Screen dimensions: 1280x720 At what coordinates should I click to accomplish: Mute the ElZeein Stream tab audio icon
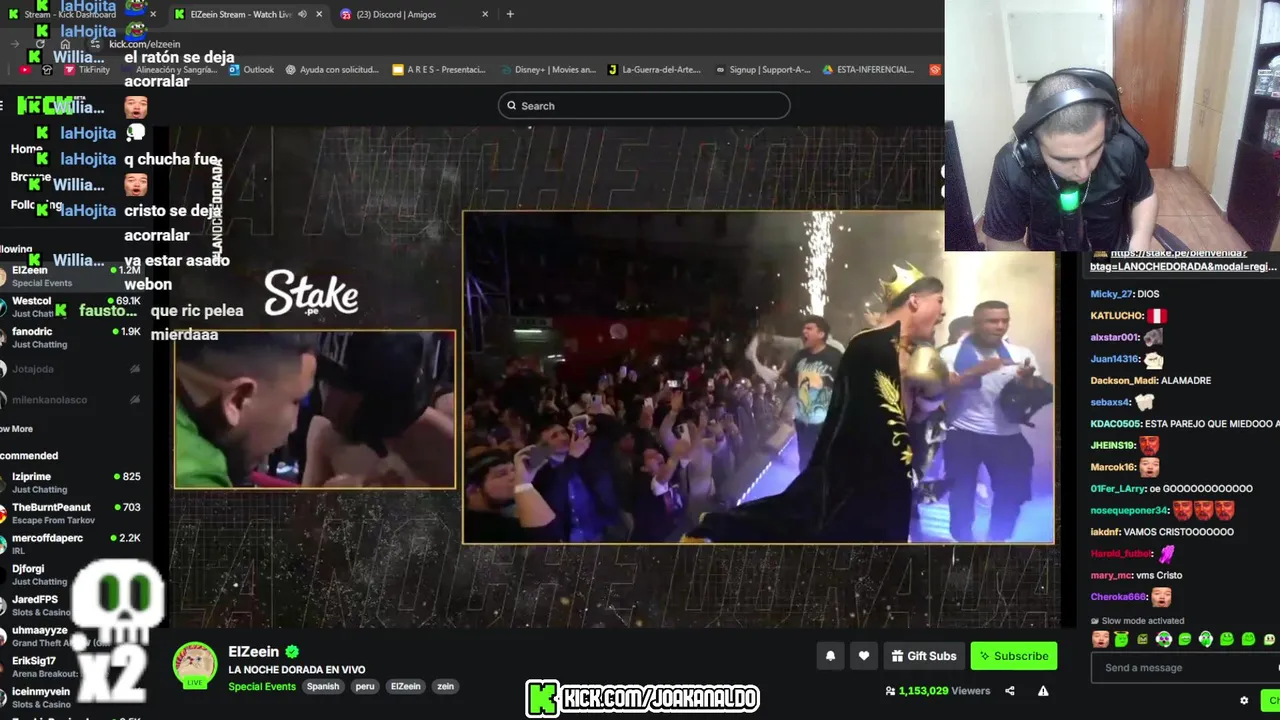click(x=303, y=14)
